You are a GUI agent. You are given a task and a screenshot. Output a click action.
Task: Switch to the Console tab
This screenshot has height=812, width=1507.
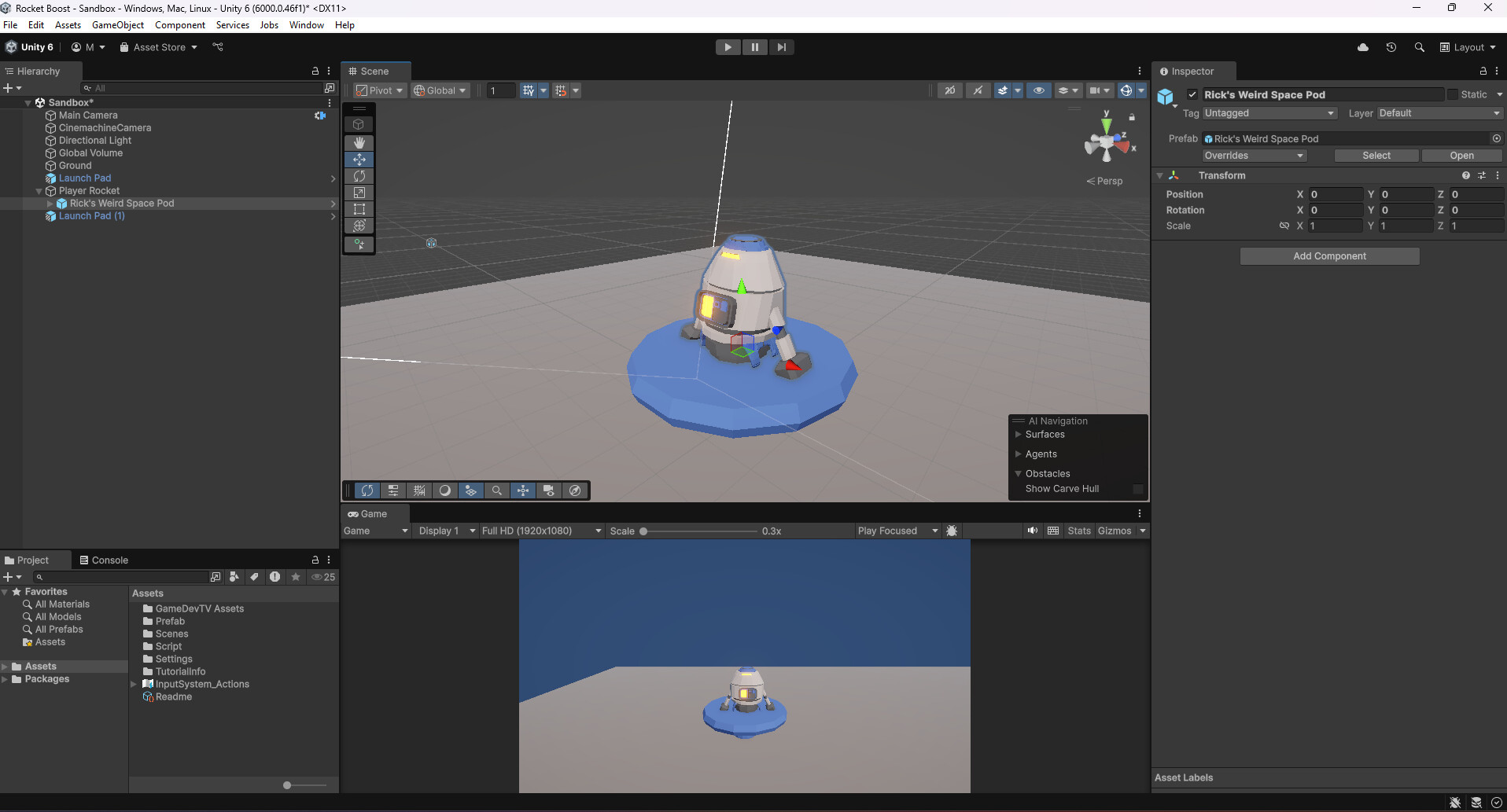105,560
